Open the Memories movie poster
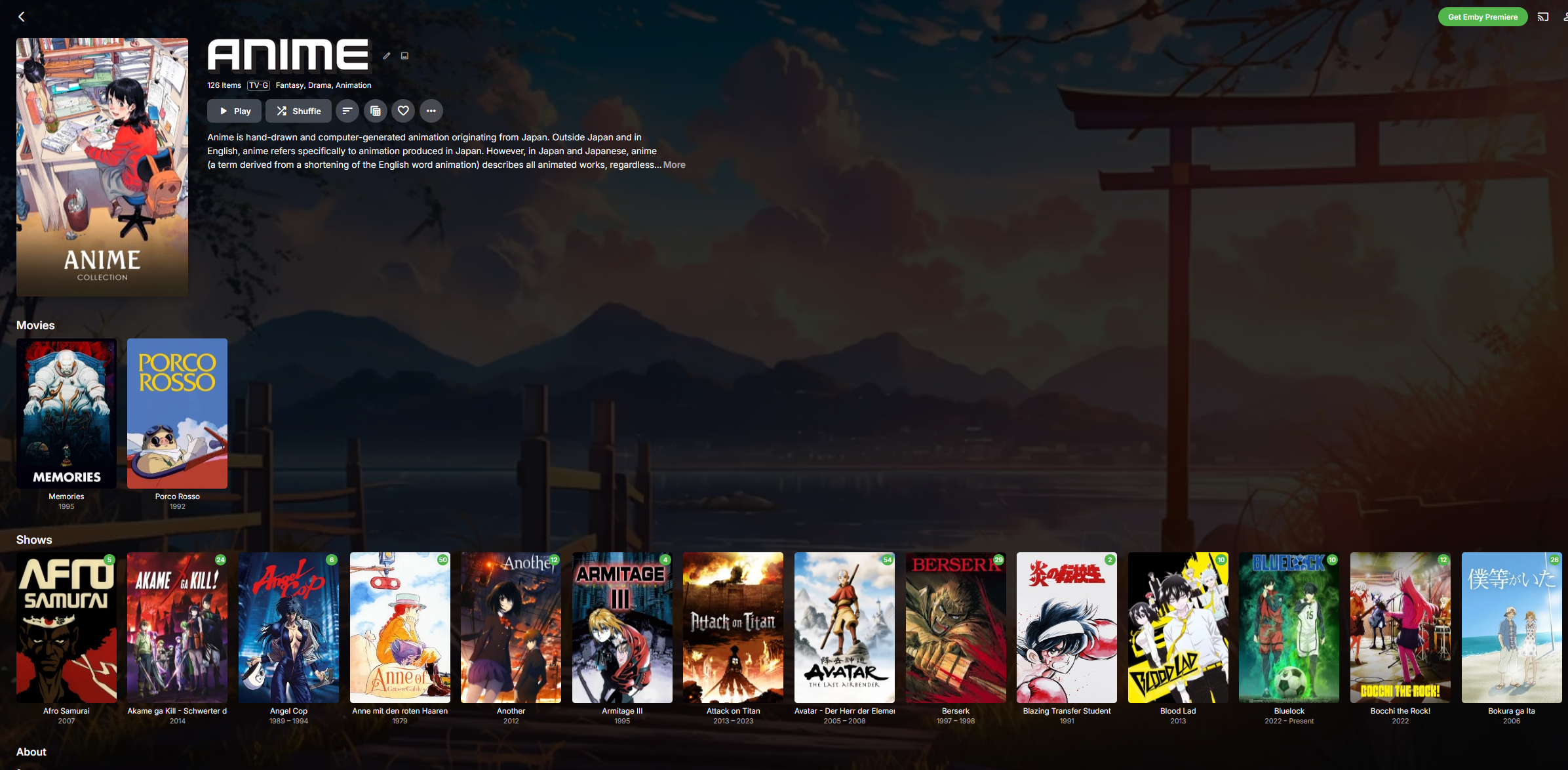 [x=66, y=413]
